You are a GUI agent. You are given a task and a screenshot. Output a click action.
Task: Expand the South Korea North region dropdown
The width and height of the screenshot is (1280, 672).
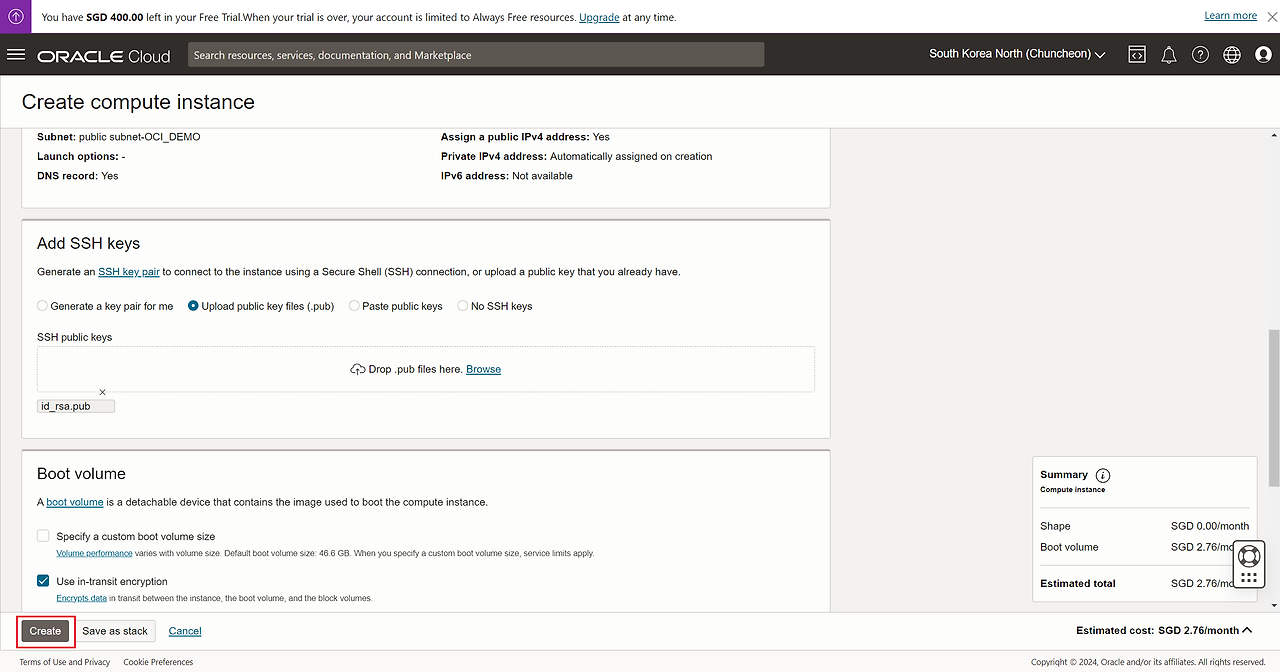[x=1017, y=54]
